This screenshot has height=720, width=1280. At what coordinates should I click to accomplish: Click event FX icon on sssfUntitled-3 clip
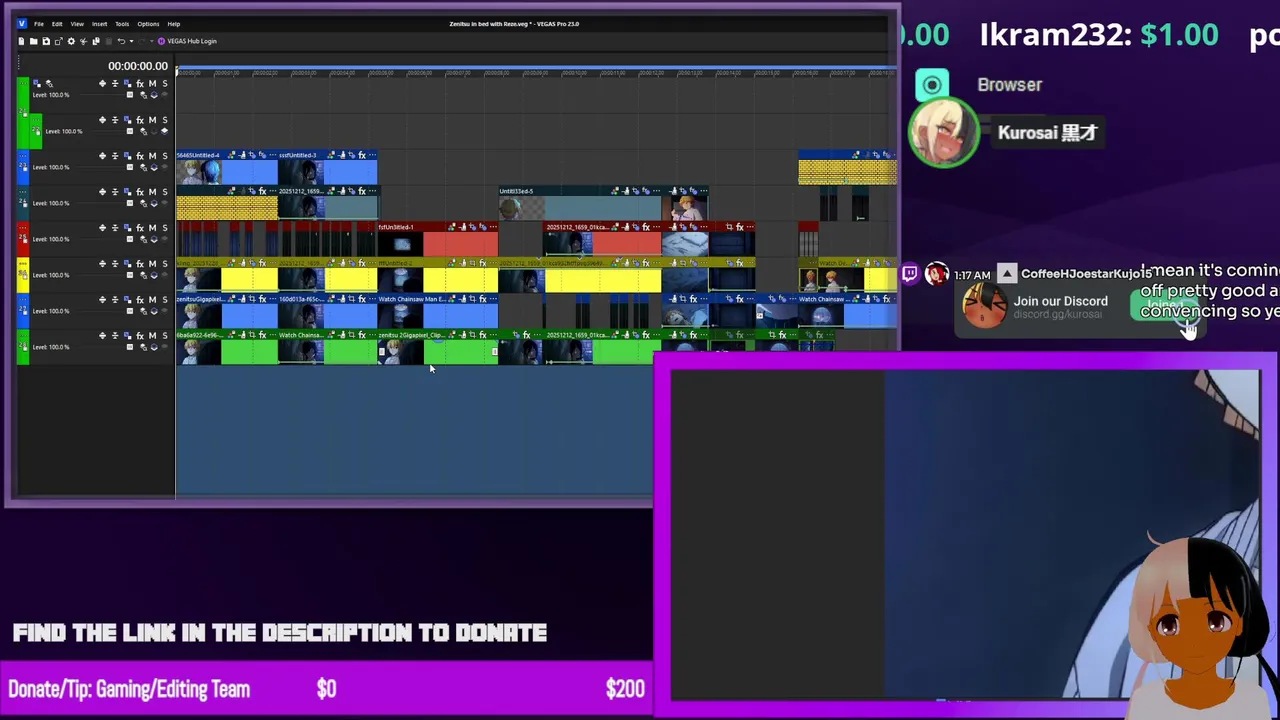[362, 155]
